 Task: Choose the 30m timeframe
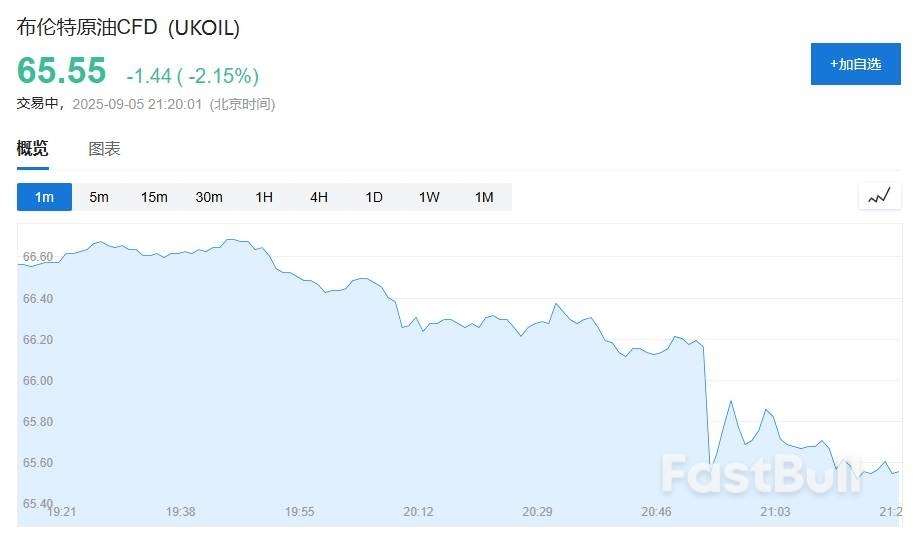(209, 197)
